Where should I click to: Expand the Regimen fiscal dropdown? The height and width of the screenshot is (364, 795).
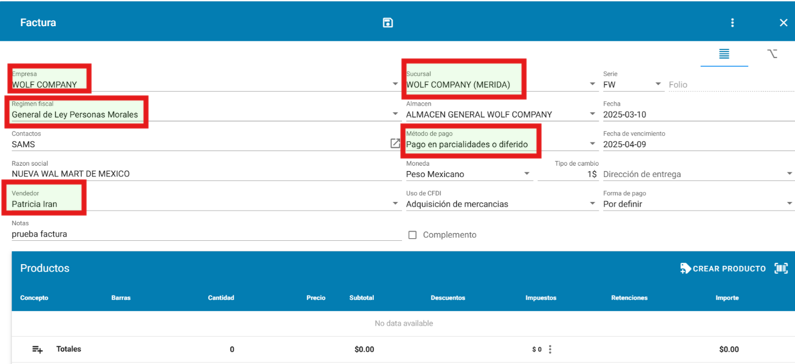coord(395,114)
